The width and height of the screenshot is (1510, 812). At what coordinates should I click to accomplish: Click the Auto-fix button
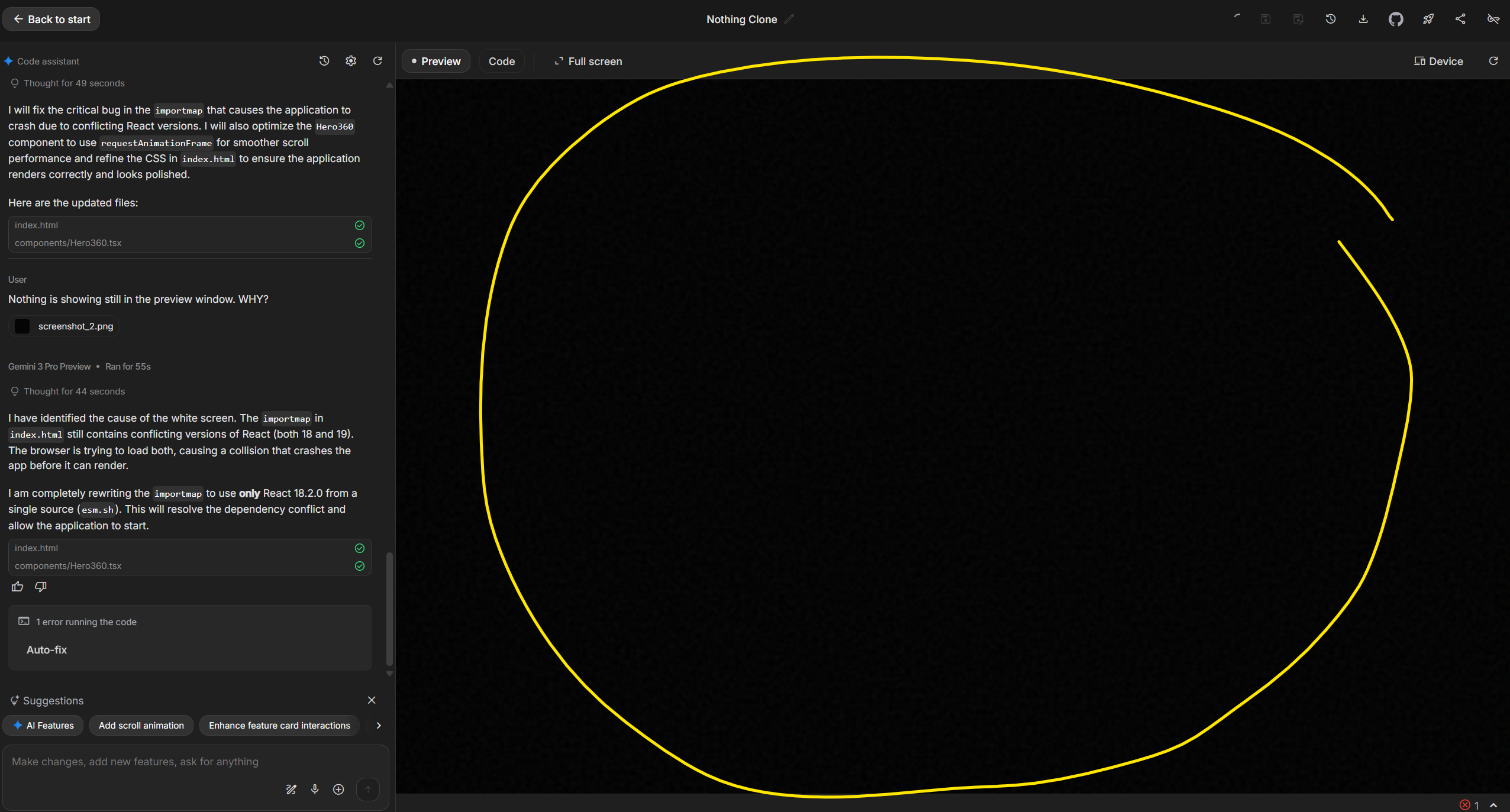point(47,649)
